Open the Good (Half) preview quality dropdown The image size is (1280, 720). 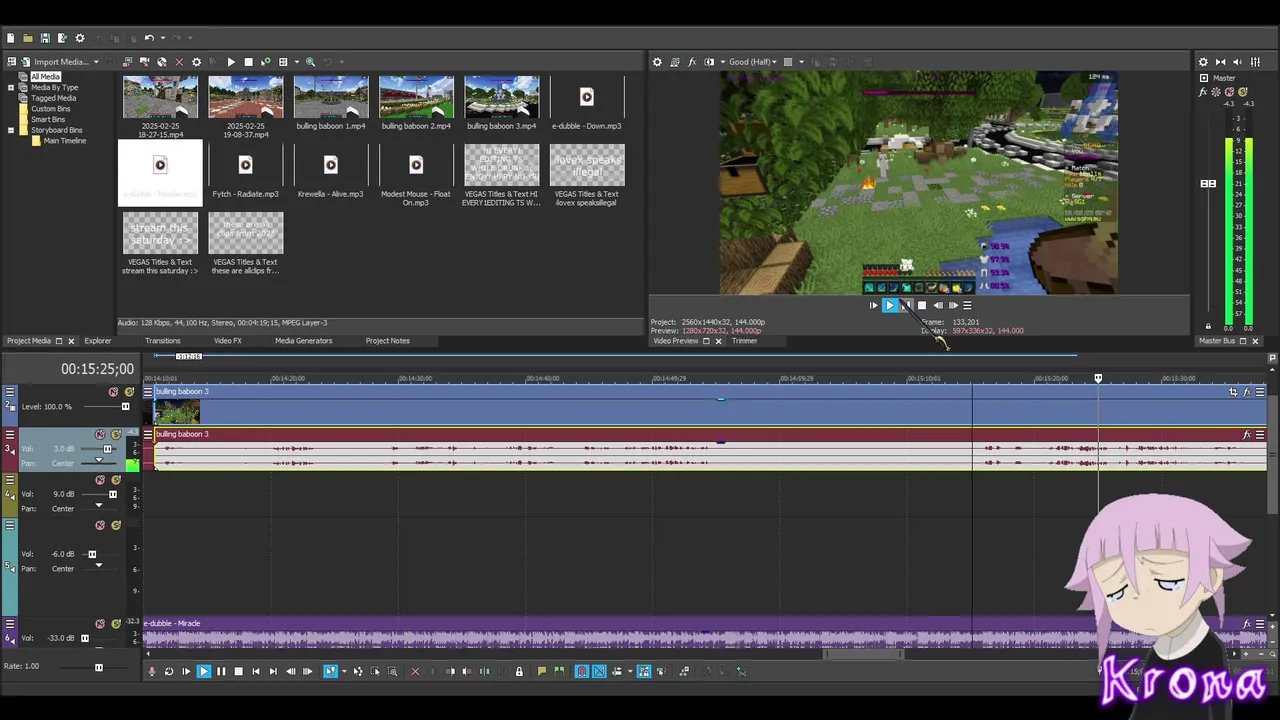[753, 62]
